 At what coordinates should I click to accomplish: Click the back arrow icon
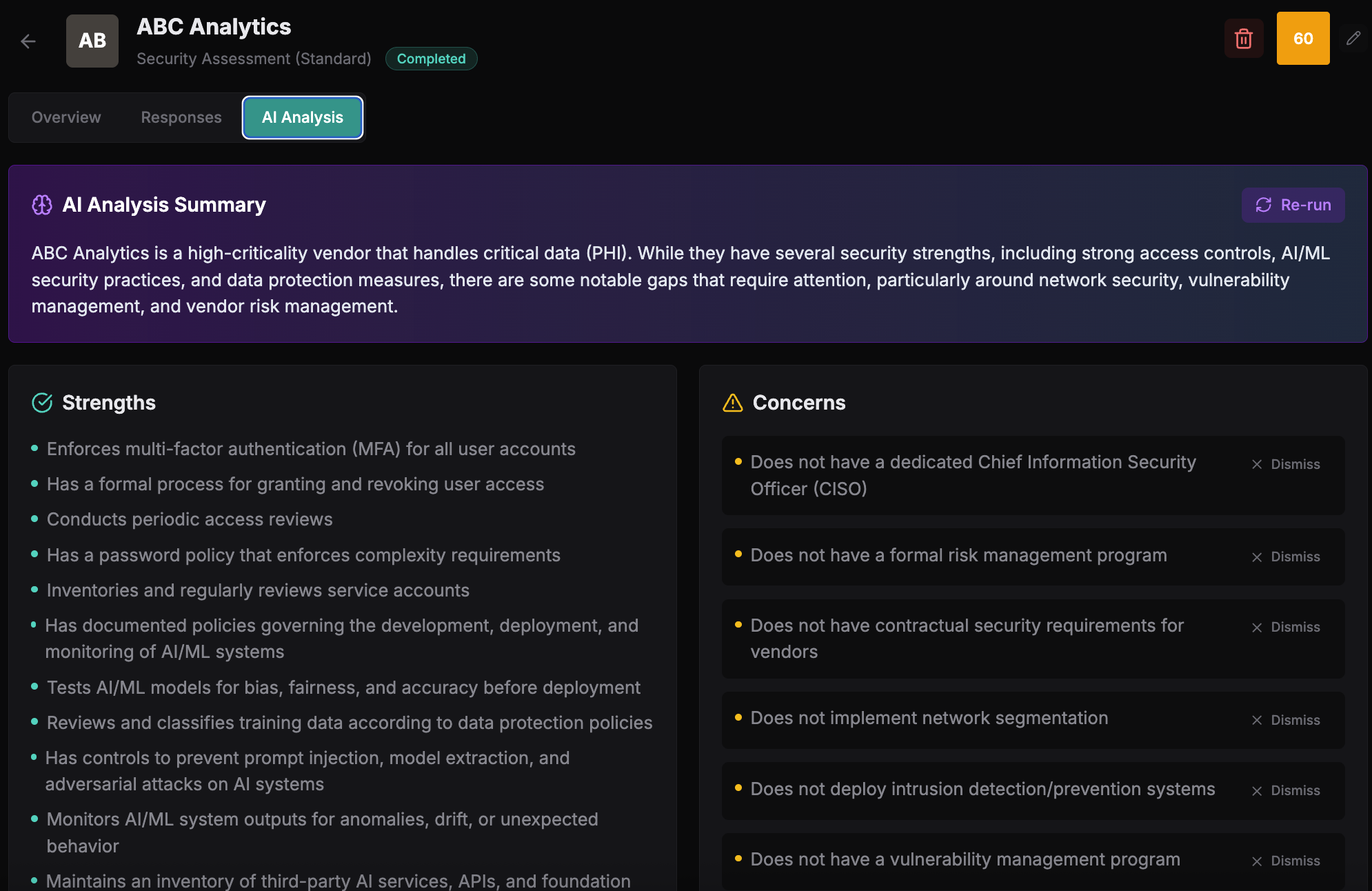click(x=28, y=41)
